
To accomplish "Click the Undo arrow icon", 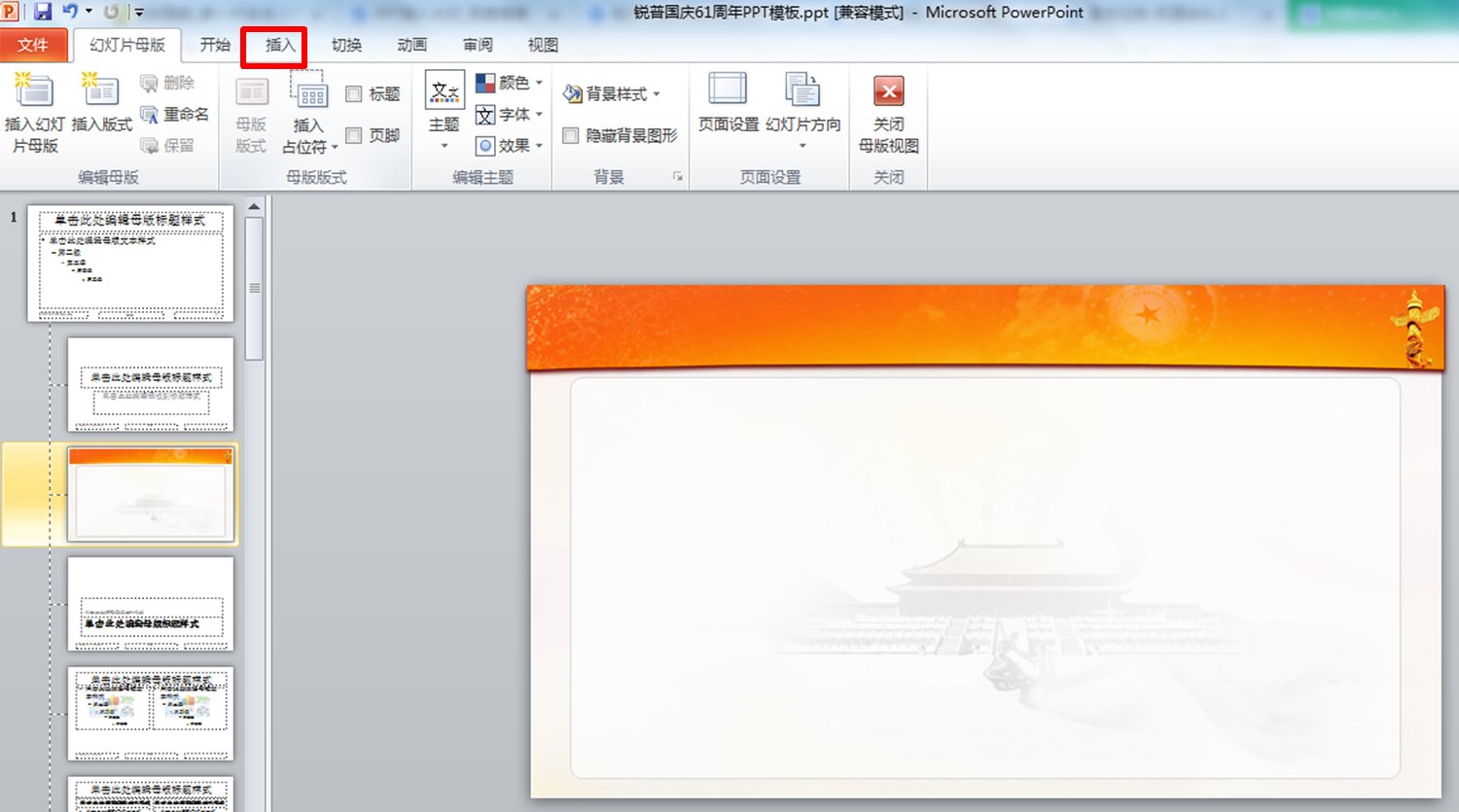I will 69,12.
